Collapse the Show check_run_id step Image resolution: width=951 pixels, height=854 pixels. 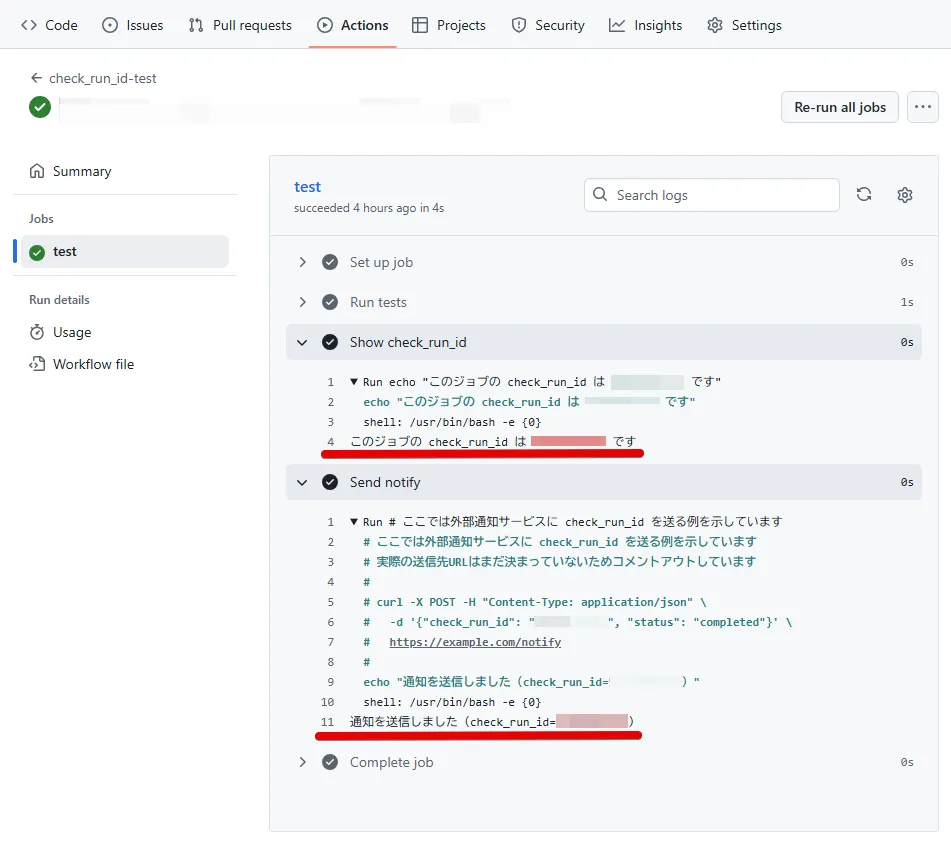(303, 341)
